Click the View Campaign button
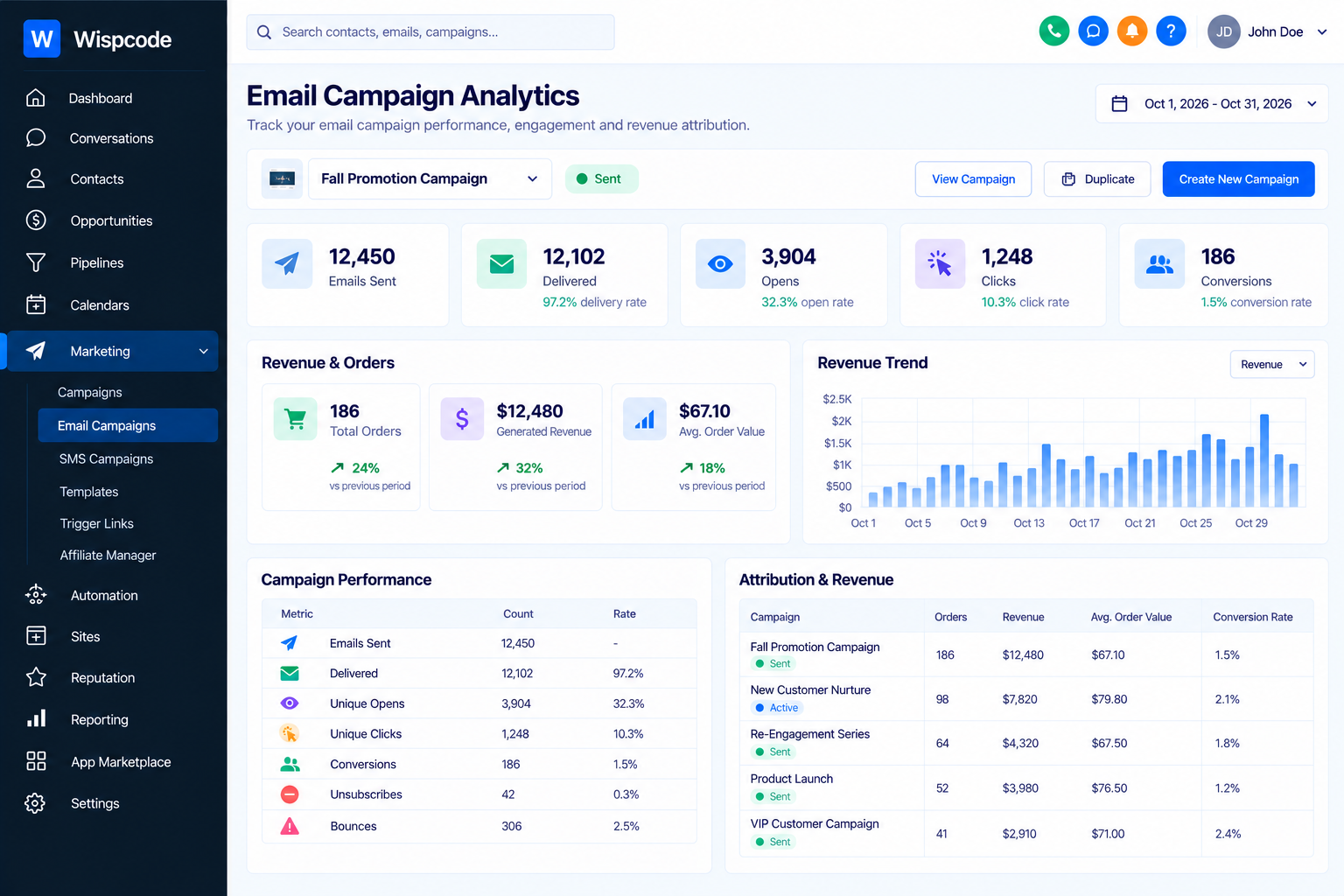This screenshot has height=896, width=1344. click(973, 179)
